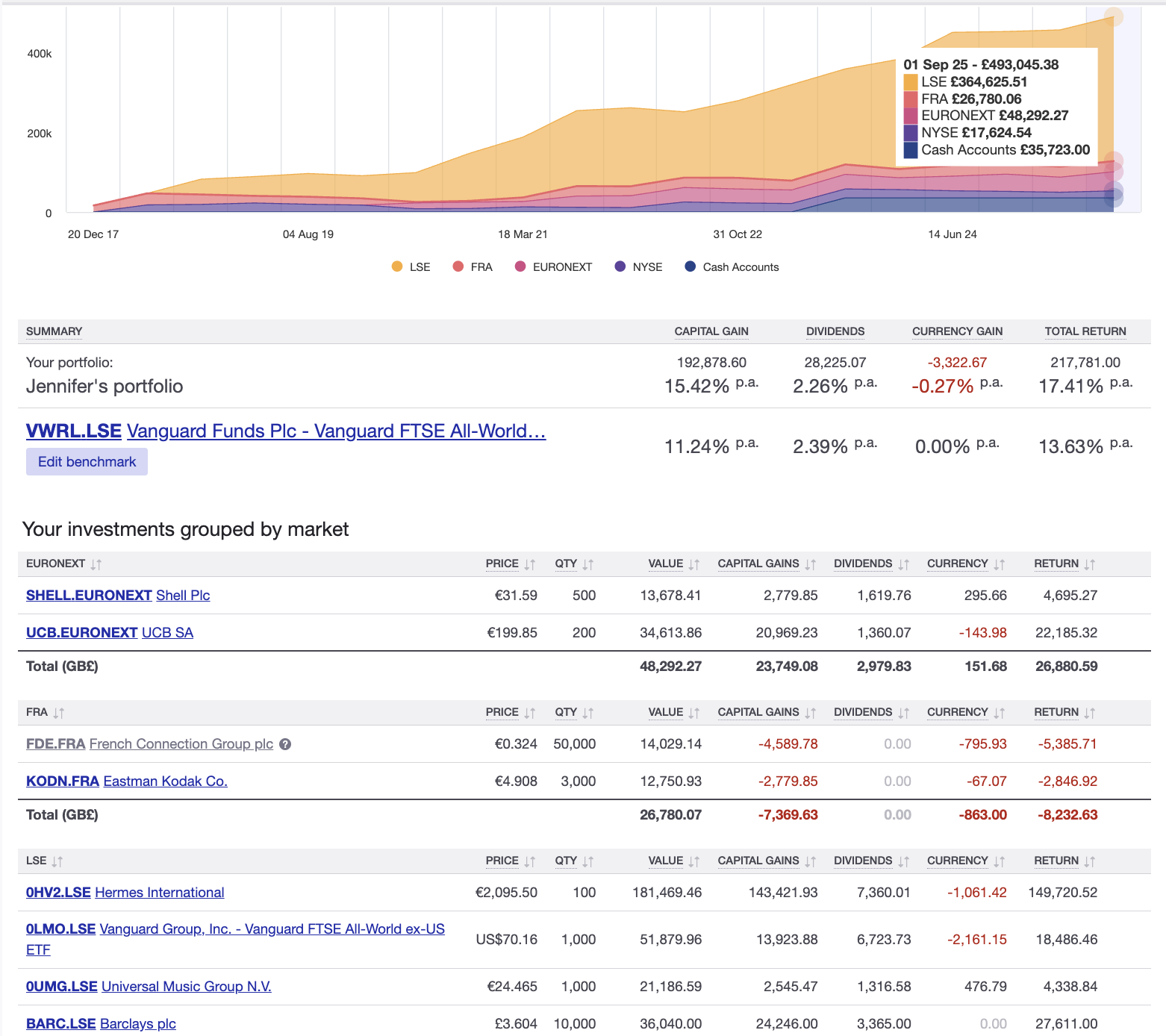Image resolution: width=1166 pixels, height=1036 pixels.
Task: Hide Cash Accounts series in legend
Action: [x=732, y=266]
